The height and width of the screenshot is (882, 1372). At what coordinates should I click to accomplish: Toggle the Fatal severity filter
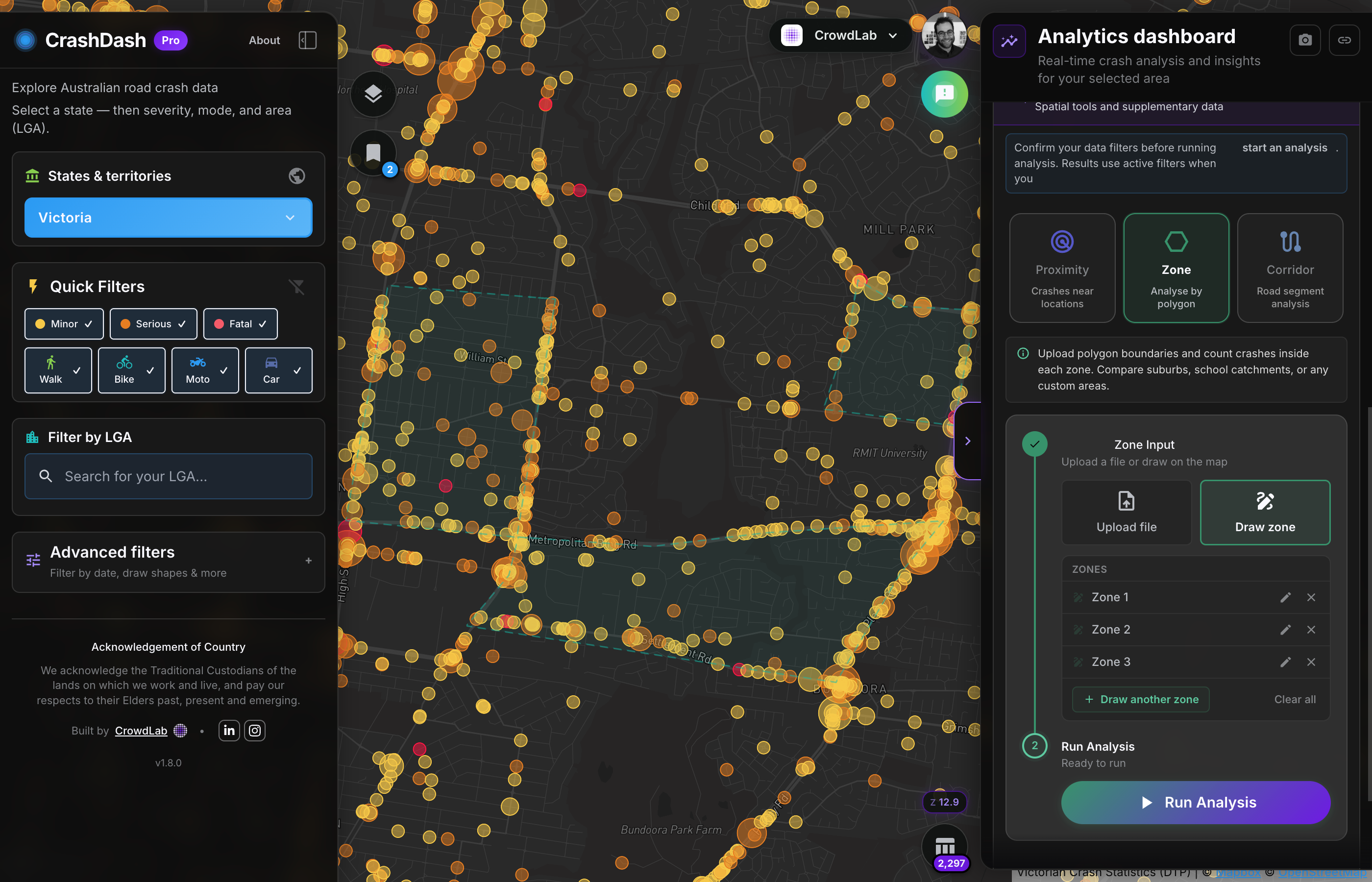coord(241,323)
